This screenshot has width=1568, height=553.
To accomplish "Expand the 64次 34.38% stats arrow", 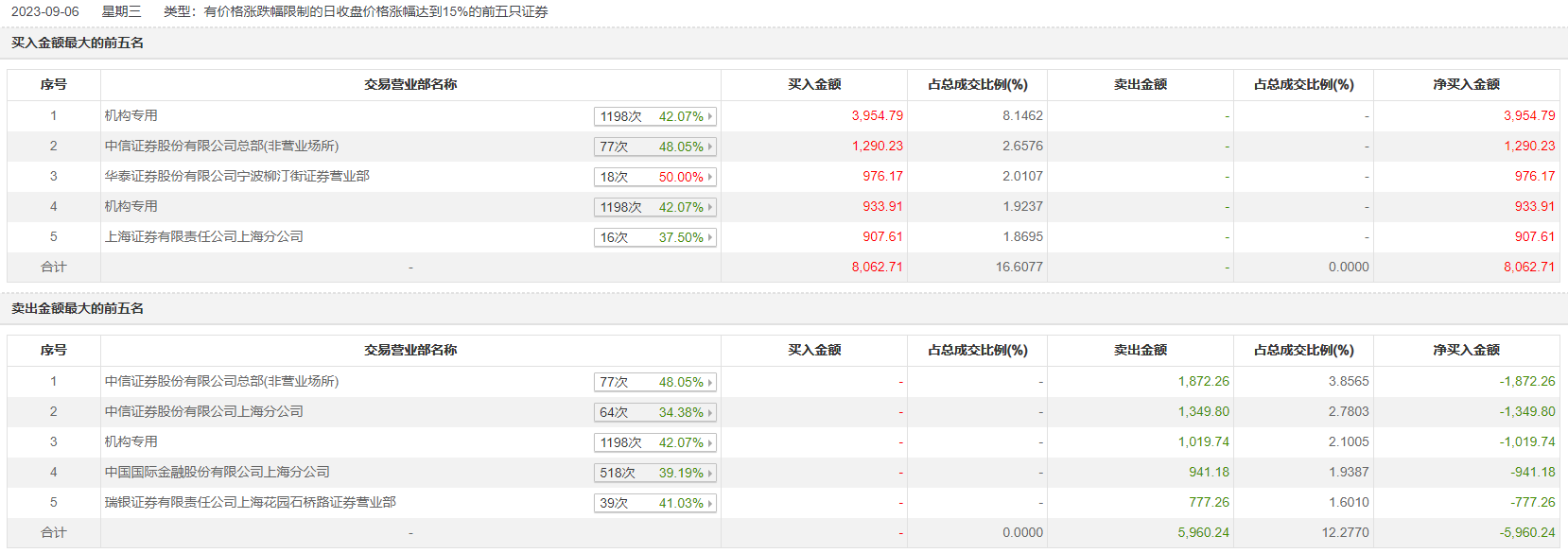I will tap(710, 412).
